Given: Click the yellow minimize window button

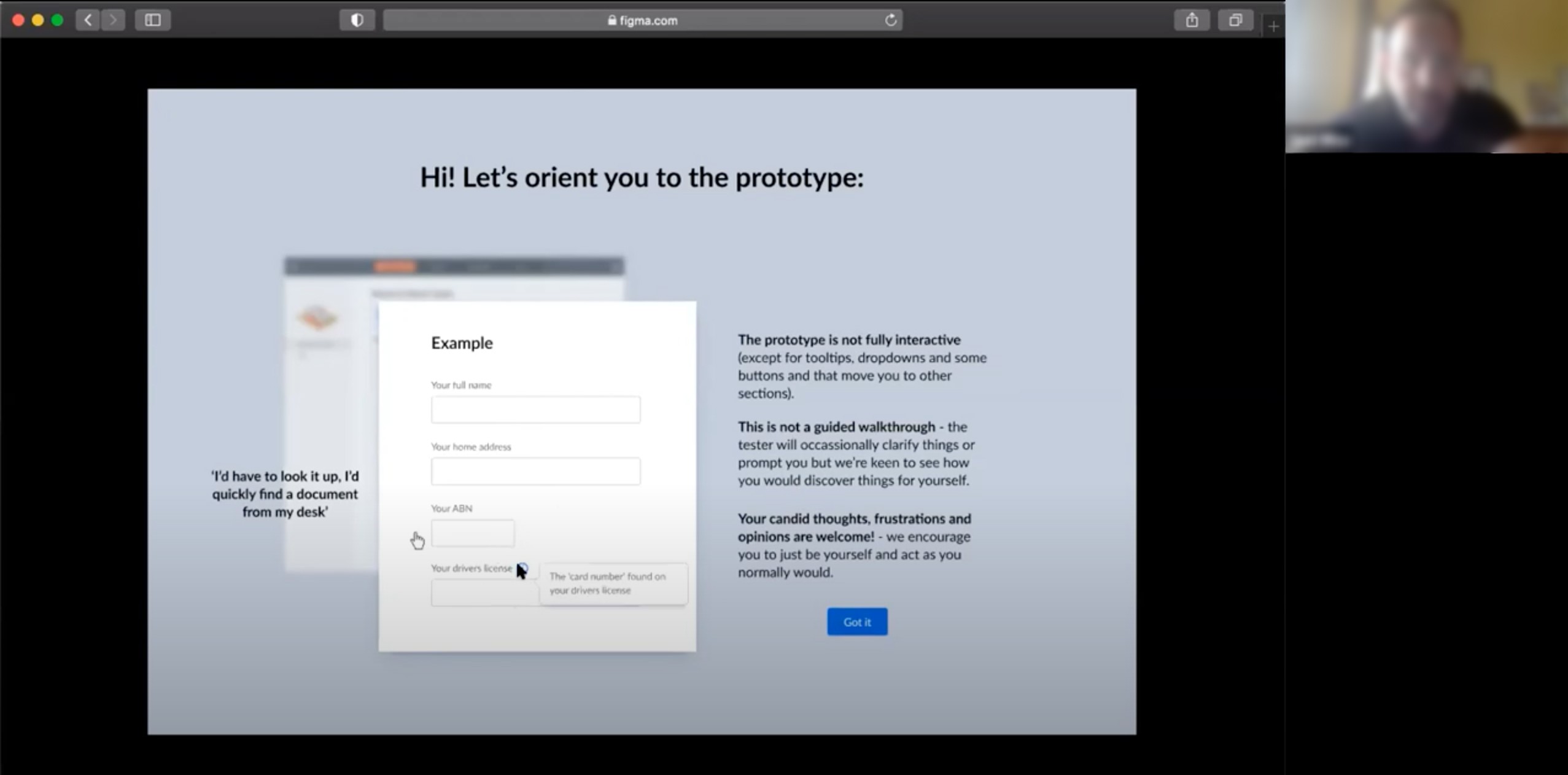Looking at the screenshot, I should coord(37,20).
